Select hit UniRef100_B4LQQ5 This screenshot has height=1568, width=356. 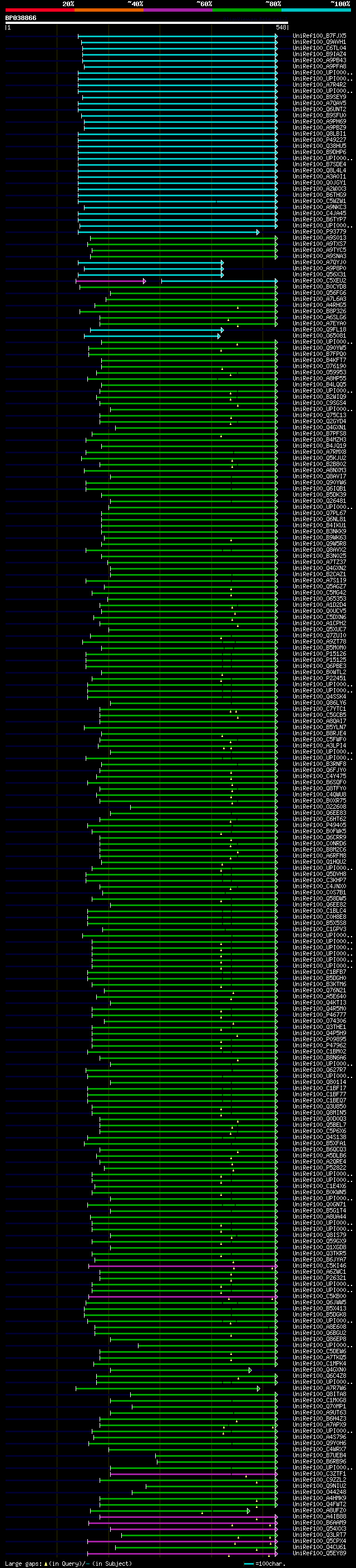319,385
